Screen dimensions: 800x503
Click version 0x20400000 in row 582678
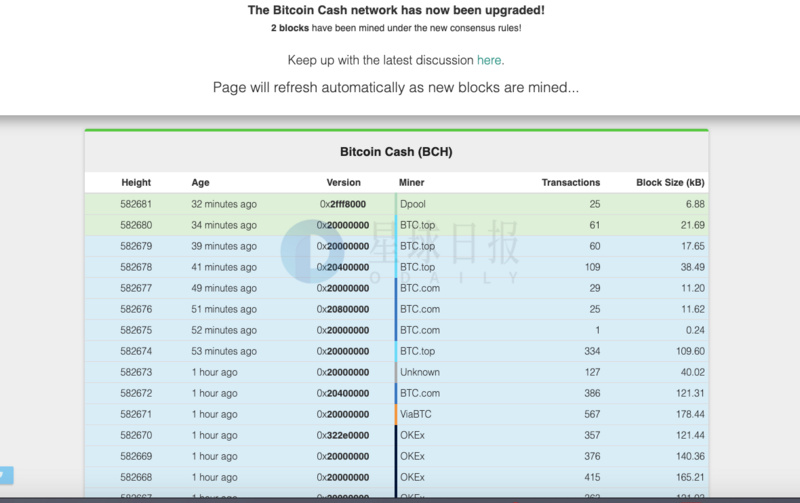(343, 267)
